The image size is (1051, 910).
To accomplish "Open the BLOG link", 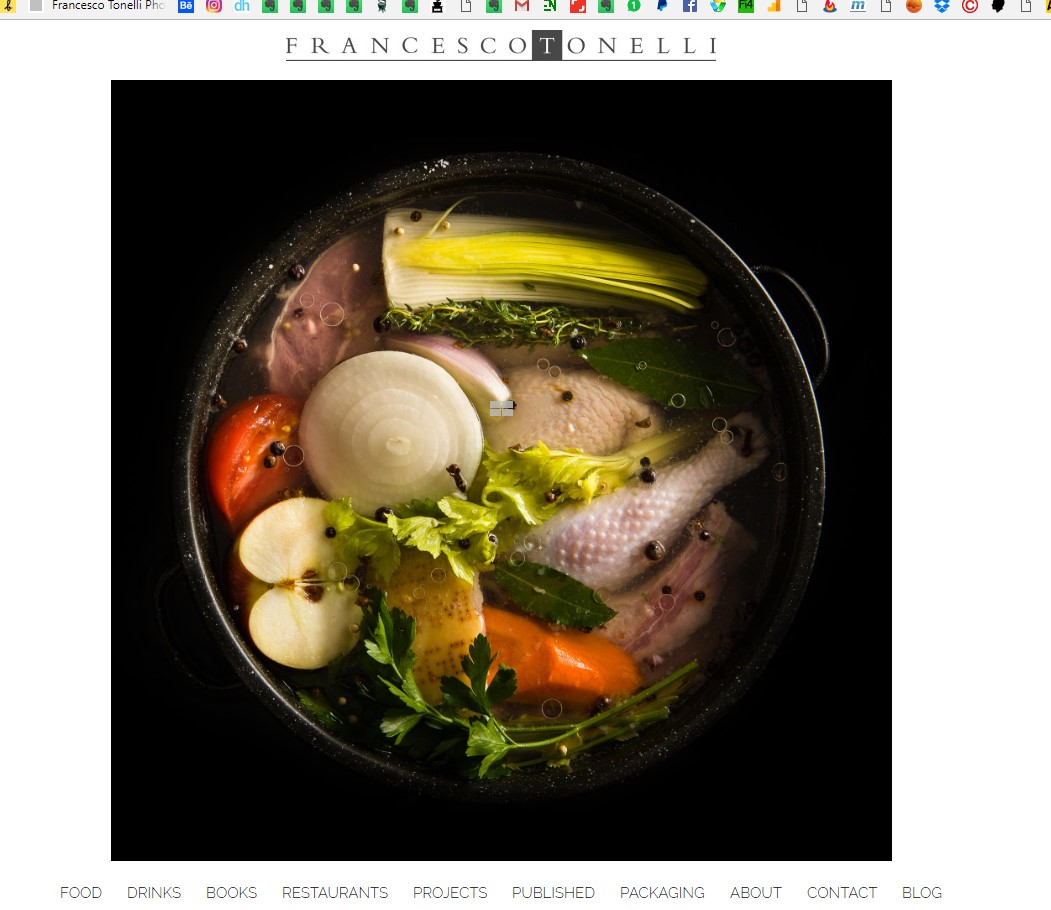I will pyautogui.click(x=922, y=893).
